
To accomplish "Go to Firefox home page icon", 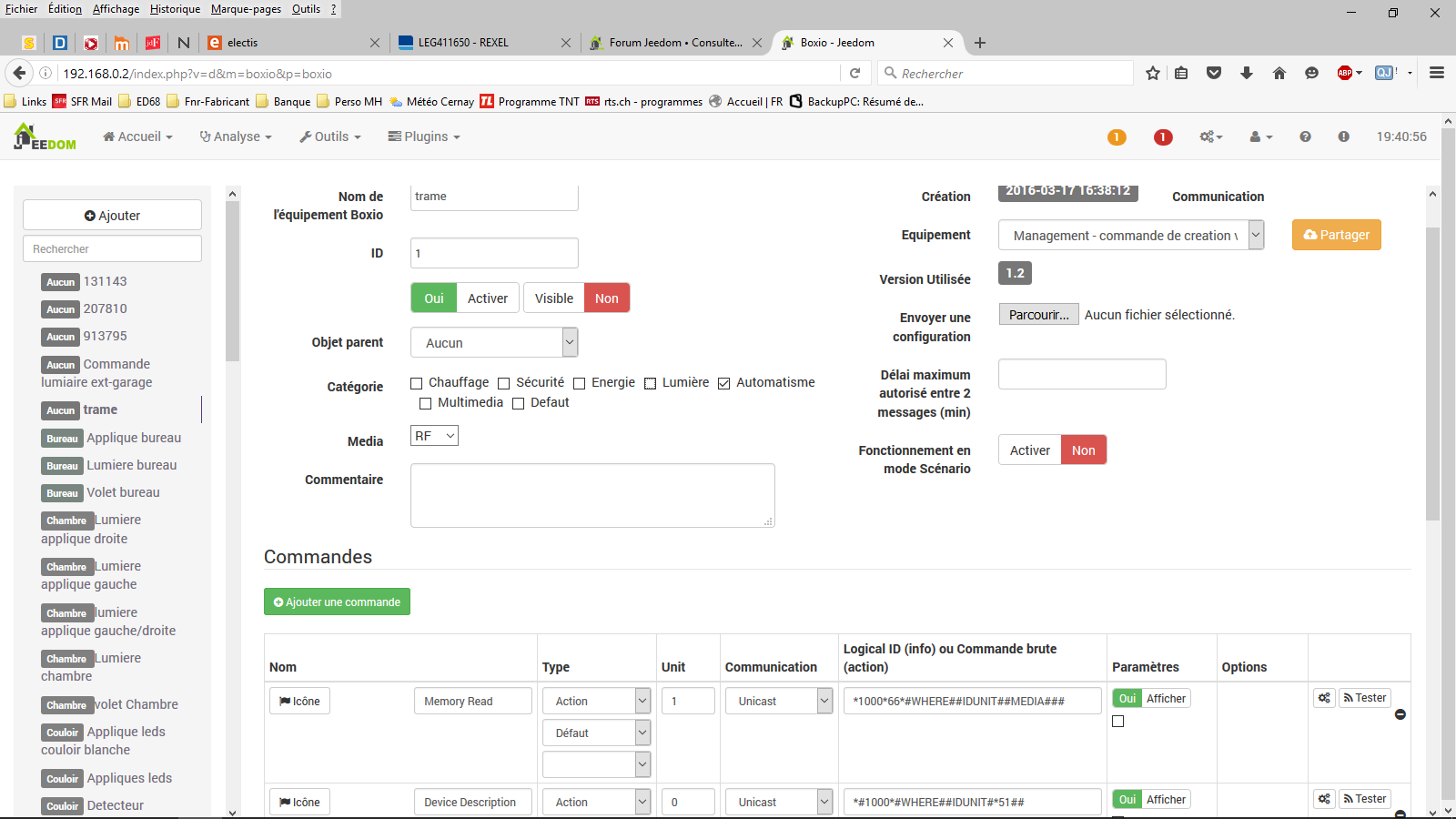I will [x=1279, y=73].
